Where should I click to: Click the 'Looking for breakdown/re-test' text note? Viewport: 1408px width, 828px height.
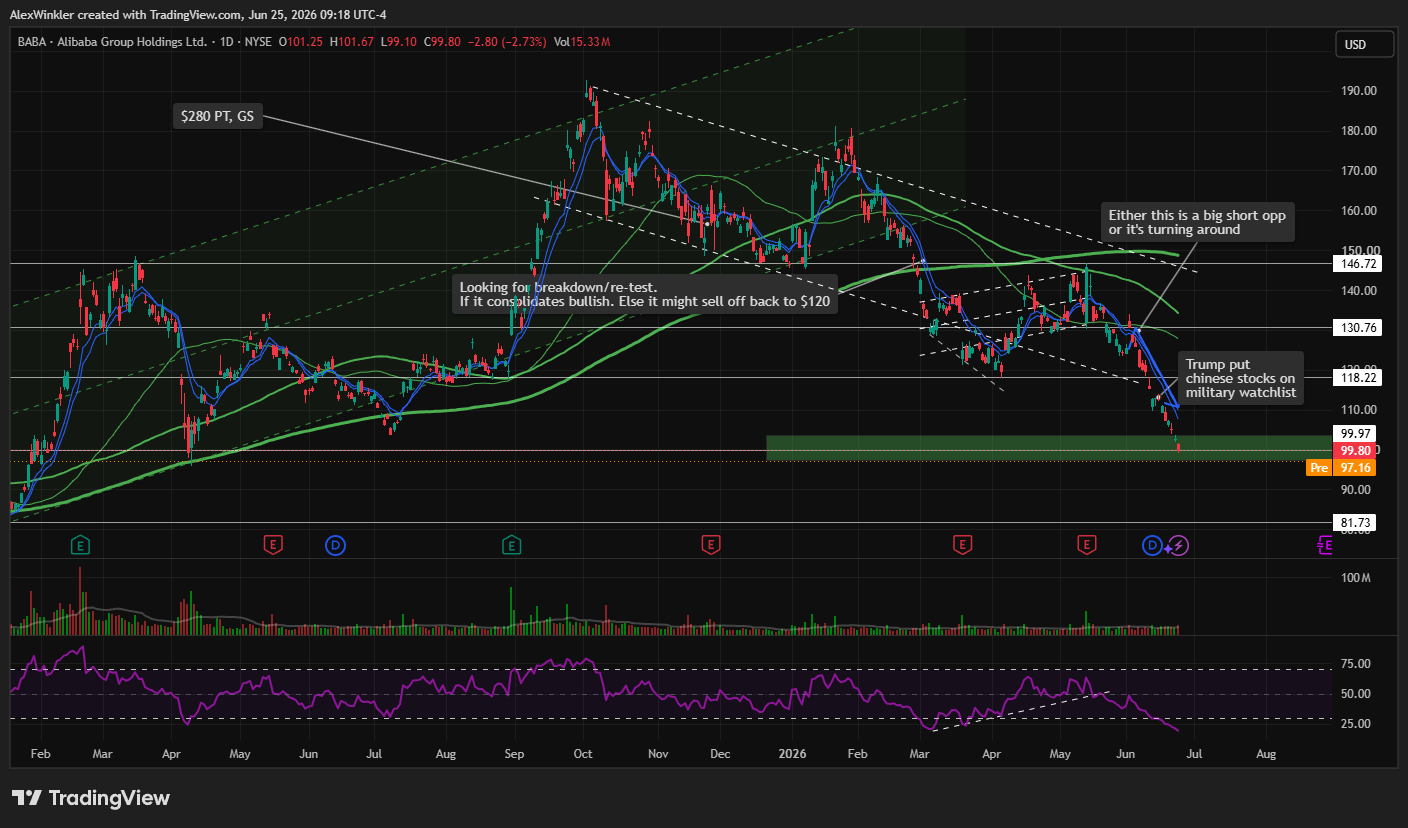645,294
